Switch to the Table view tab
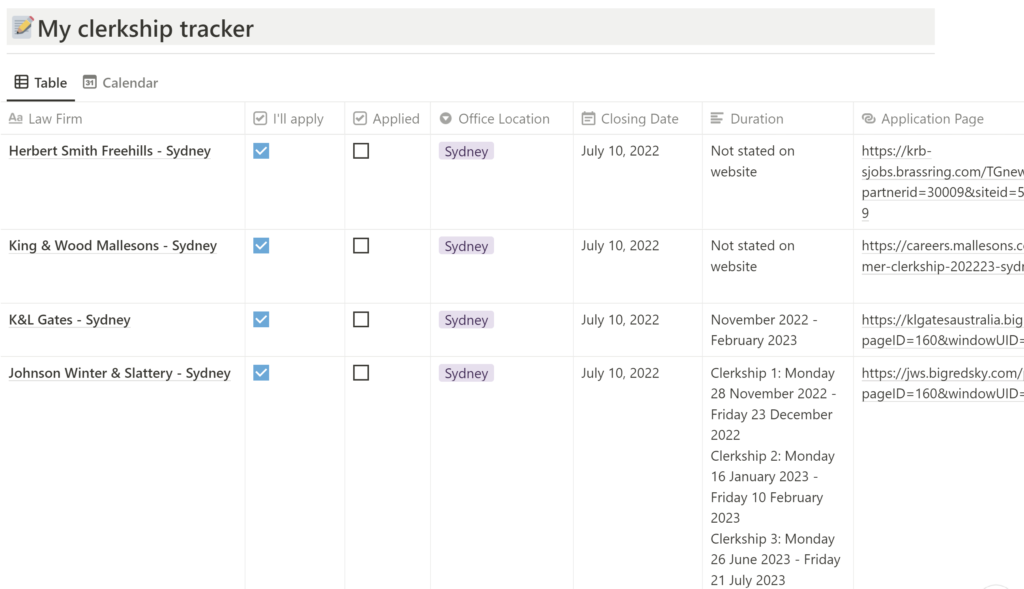 tap(40, 82)
